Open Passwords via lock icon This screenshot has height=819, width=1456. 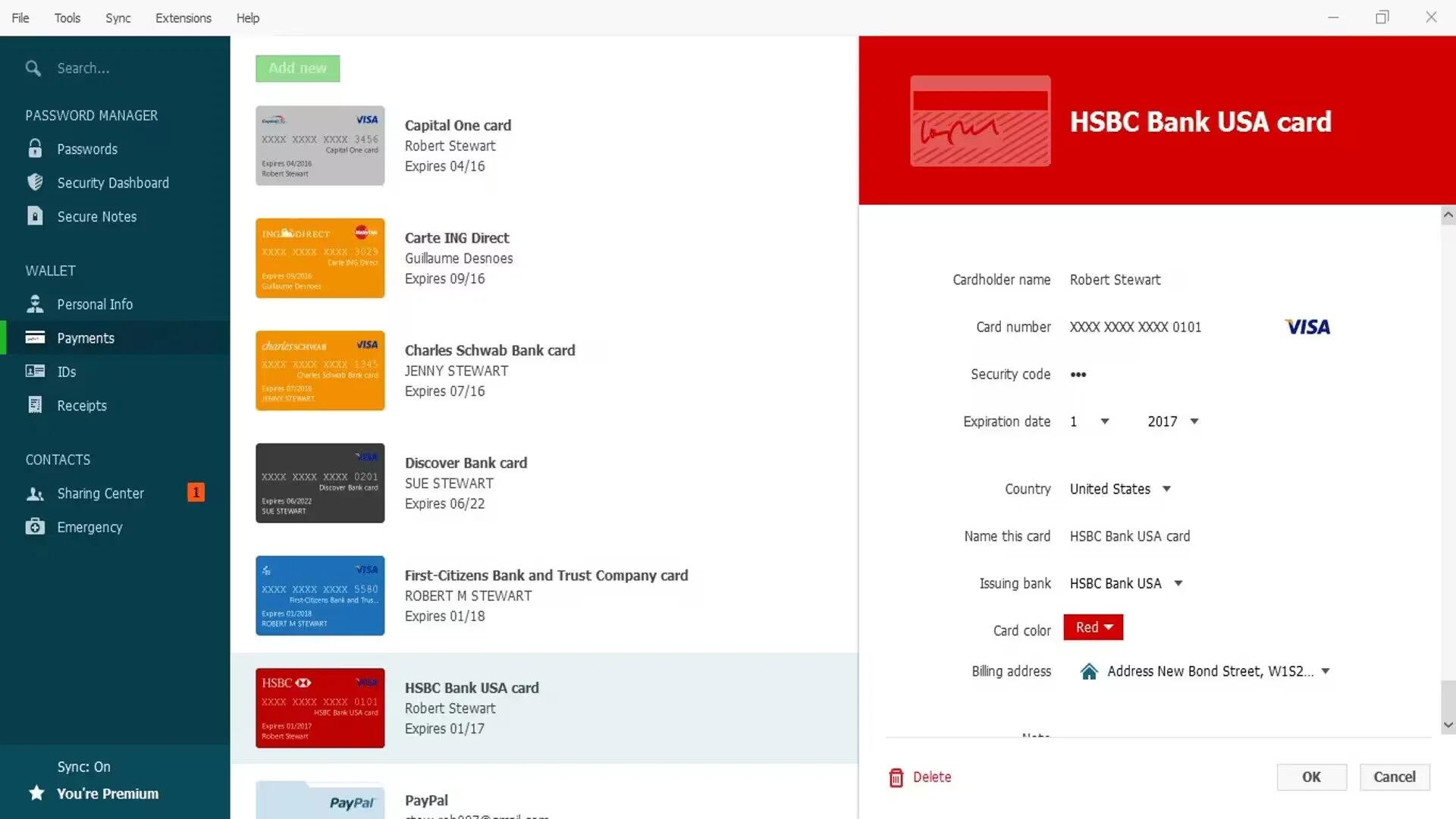[x=35, y=149]
